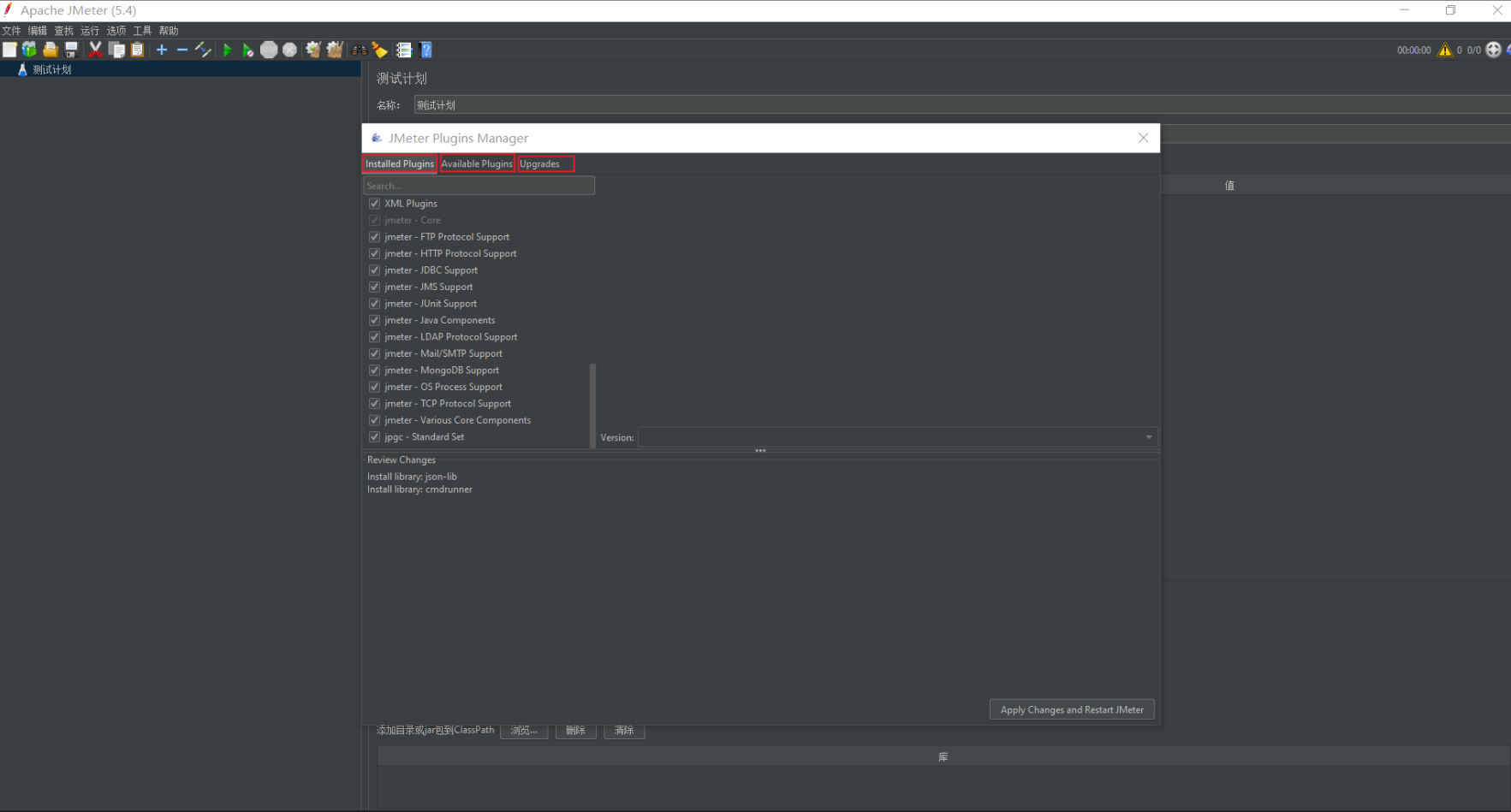This screenshot has width=1511, height=812.
Task: Click the 清除 clear button
Action: click(x=625, y=730)
